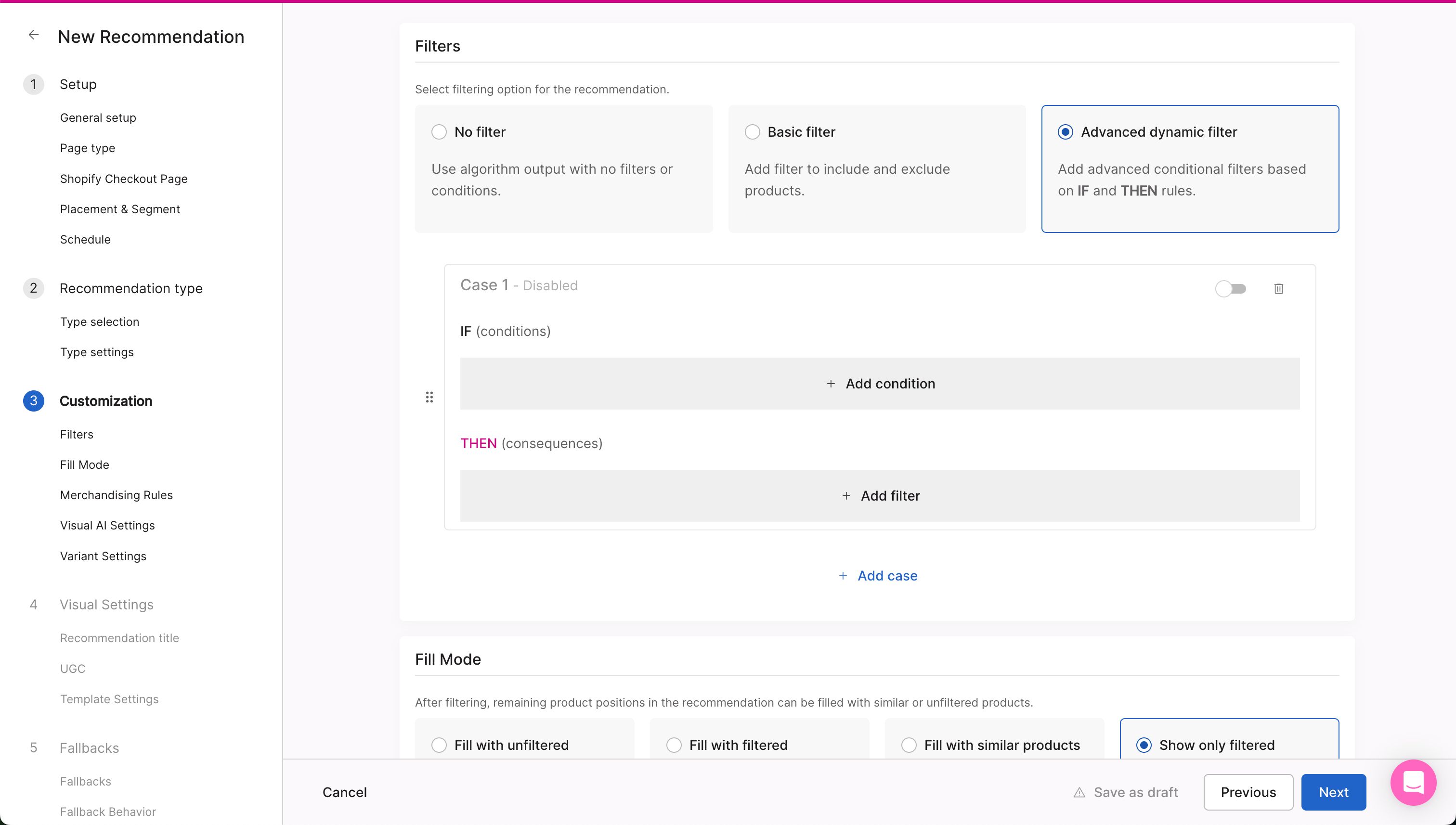This screenshot has width=1456, height=825.
Task: Click Cancel at the bottom
Action: tap(344, 792)
